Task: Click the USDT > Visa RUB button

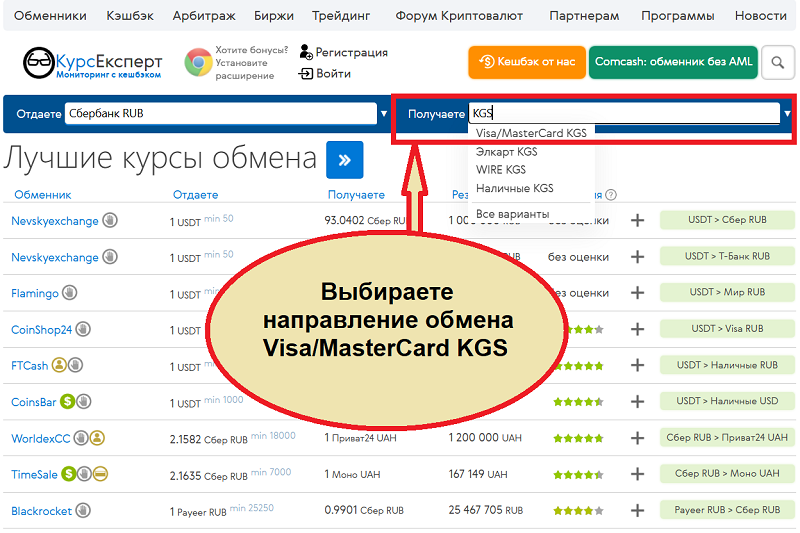Action: [x=727, y=329]
